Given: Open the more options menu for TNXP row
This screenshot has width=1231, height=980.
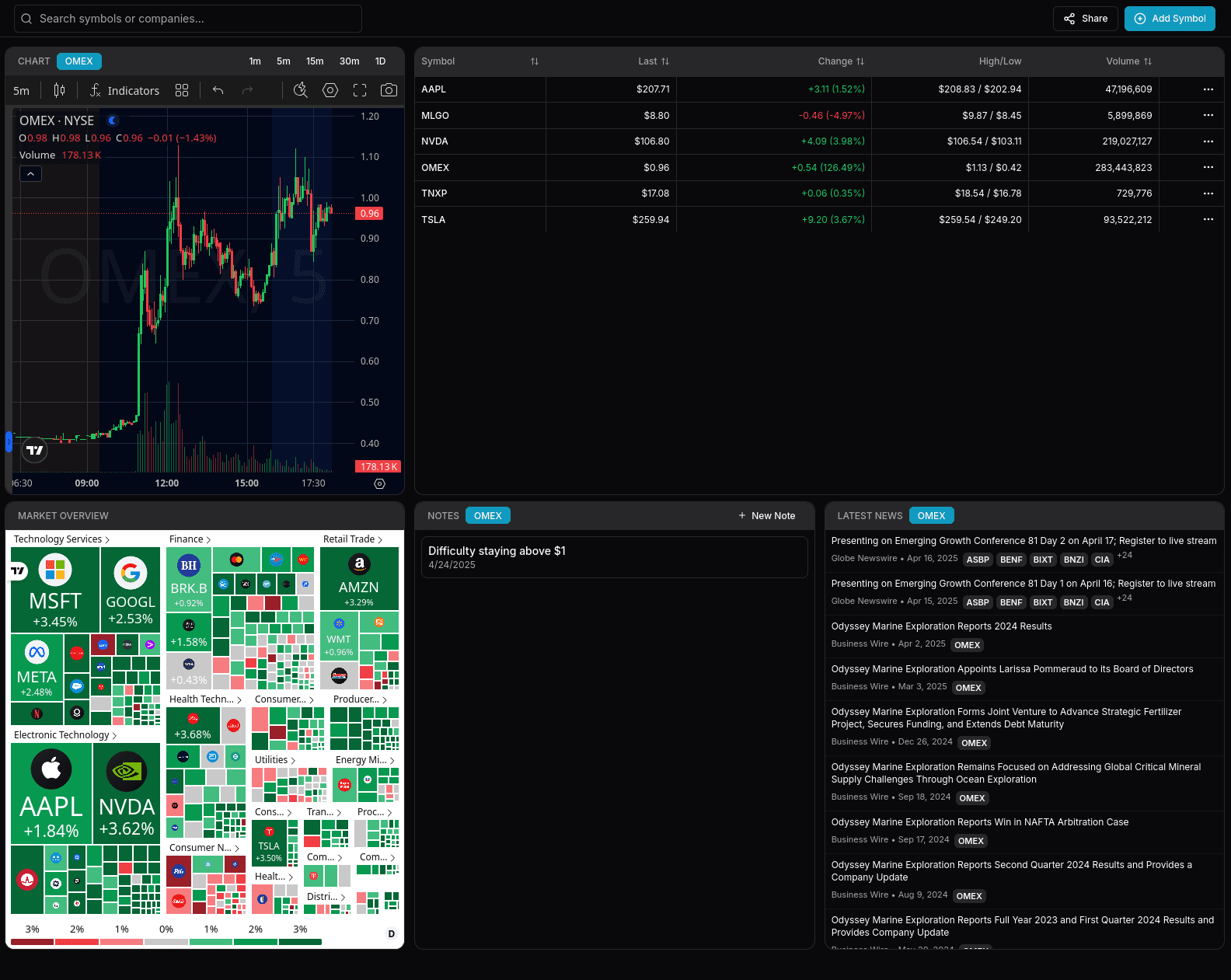Looking at the screenshot, I should coord(1208,194).
